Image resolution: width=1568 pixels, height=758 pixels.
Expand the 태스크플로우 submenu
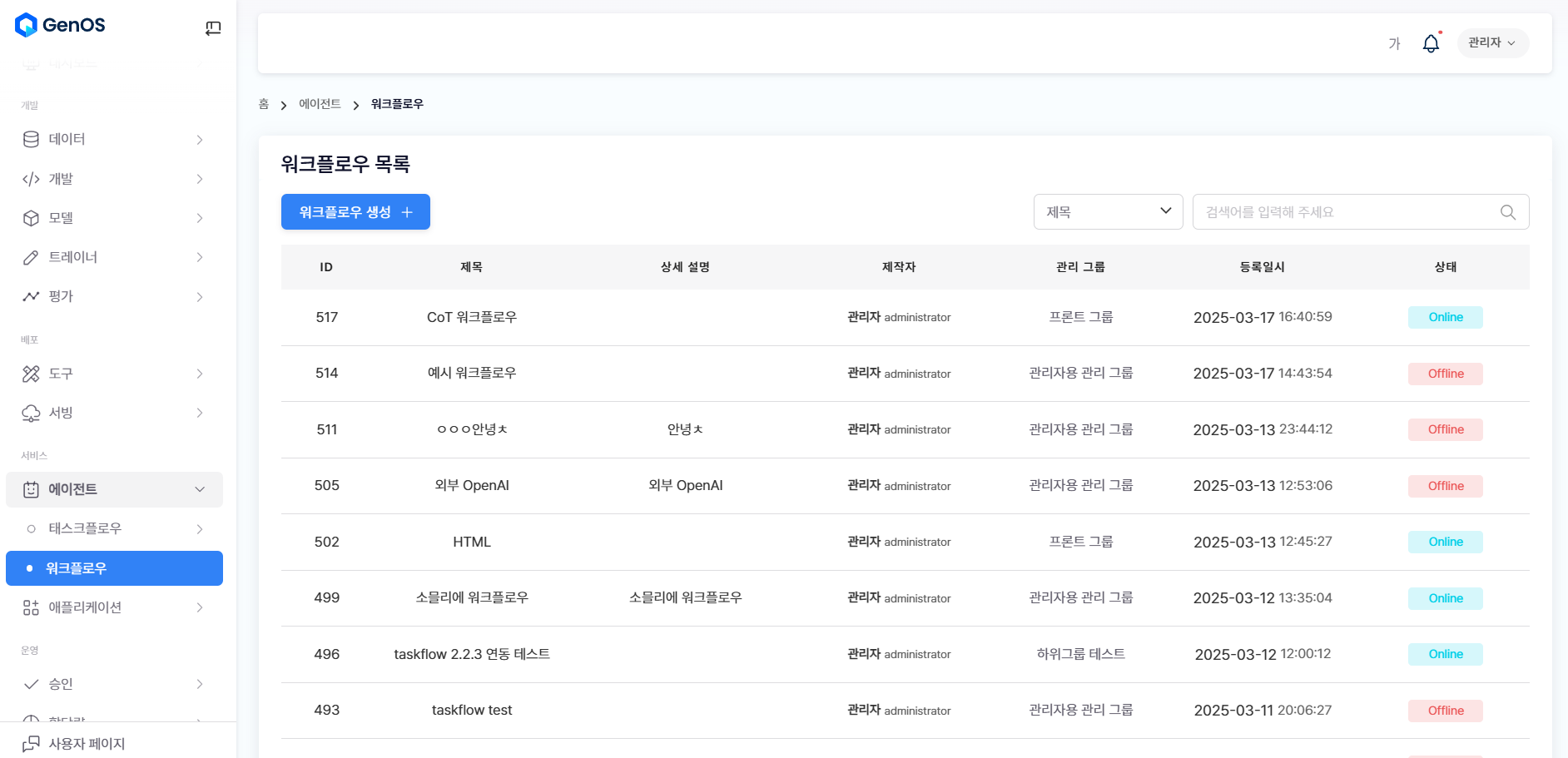[x=200, y=528]
